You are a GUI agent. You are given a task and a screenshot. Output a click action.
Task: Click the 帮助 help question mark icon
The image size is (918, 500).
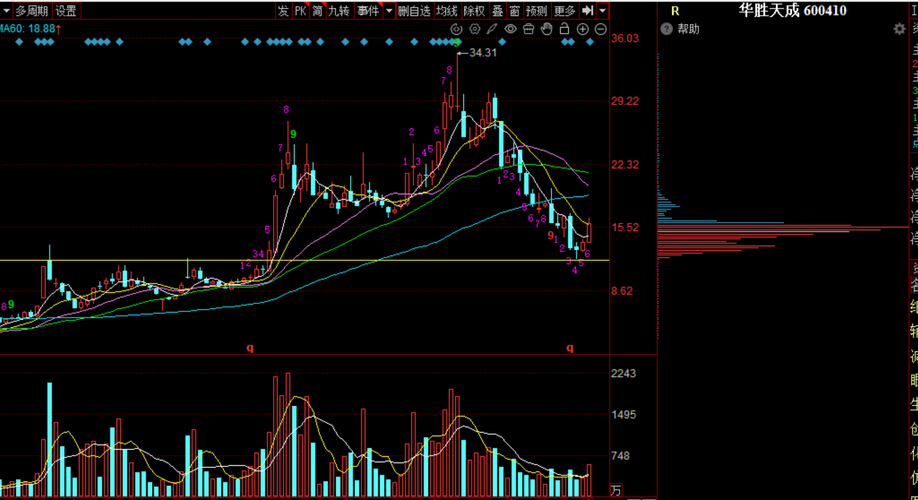(x=666, y=29)
